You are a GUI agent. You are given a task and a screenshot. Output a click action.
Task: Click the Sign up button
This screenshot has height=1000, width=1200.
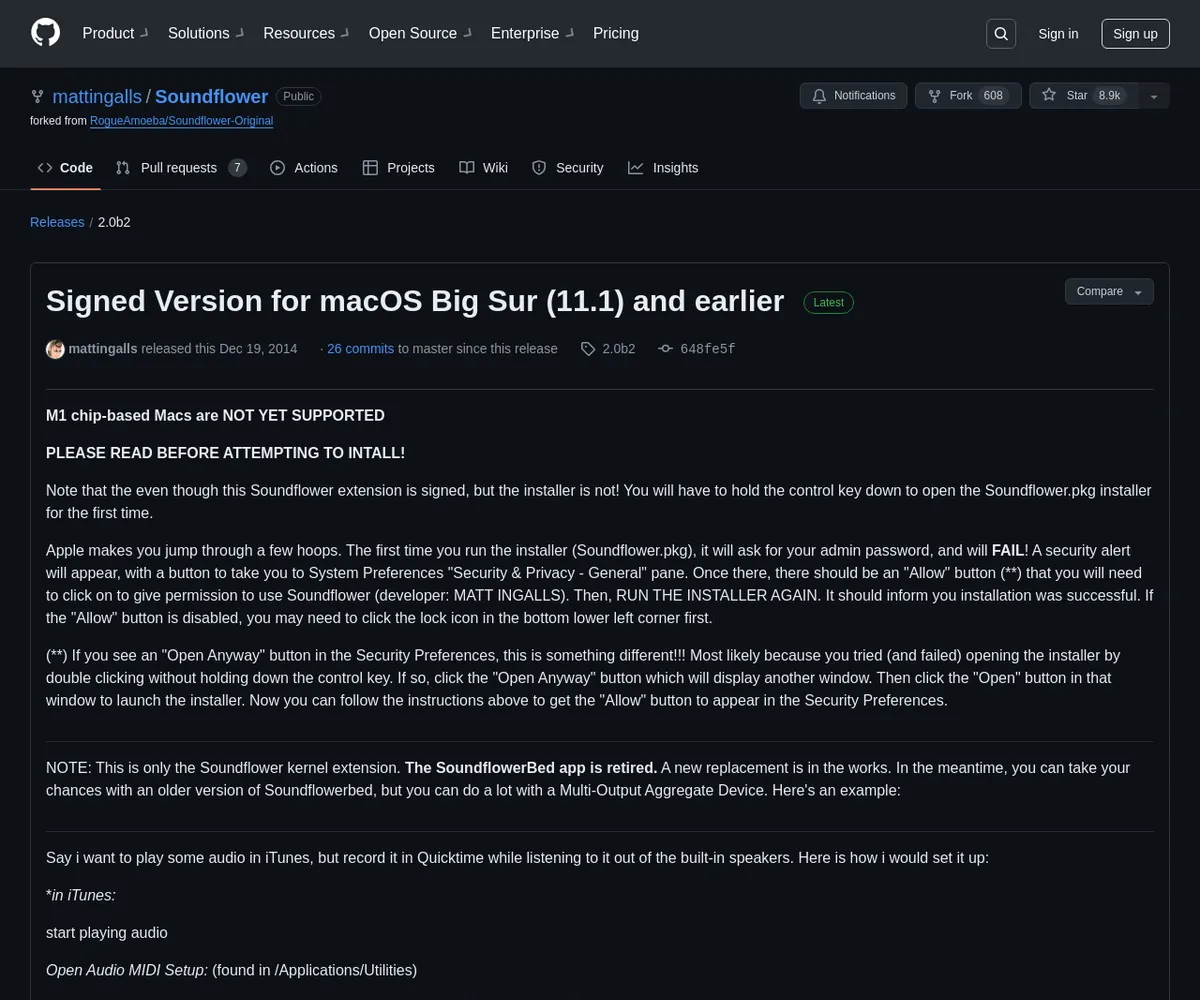(x=1135, y=34)
